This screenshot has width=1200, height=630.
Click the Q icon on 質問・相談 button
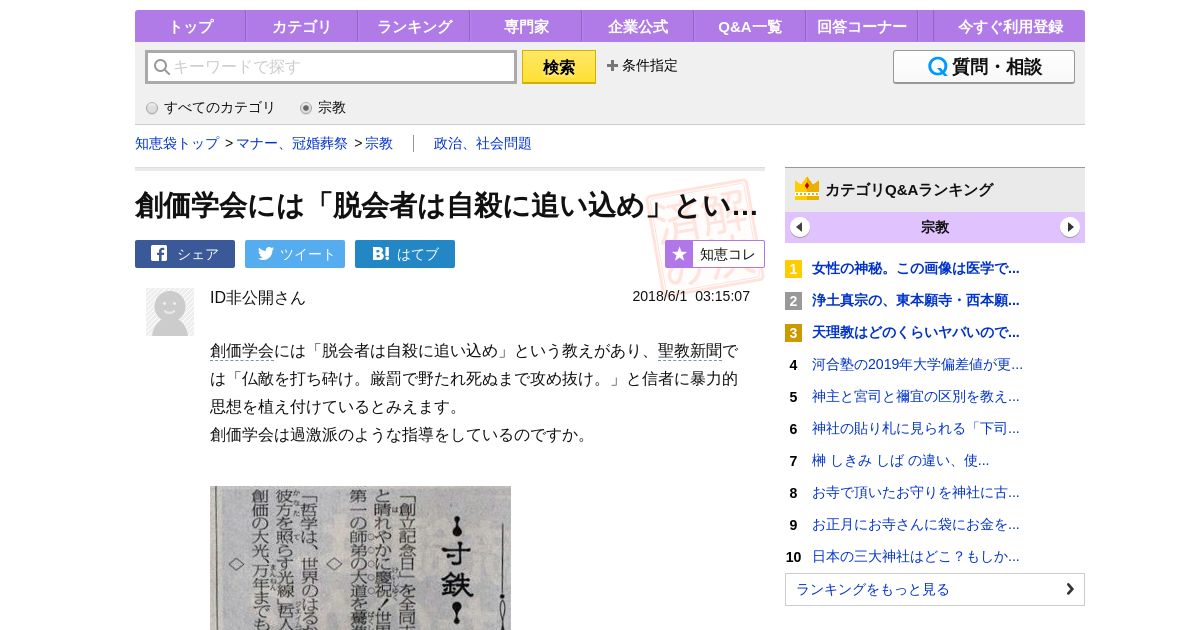pos(937,67)
